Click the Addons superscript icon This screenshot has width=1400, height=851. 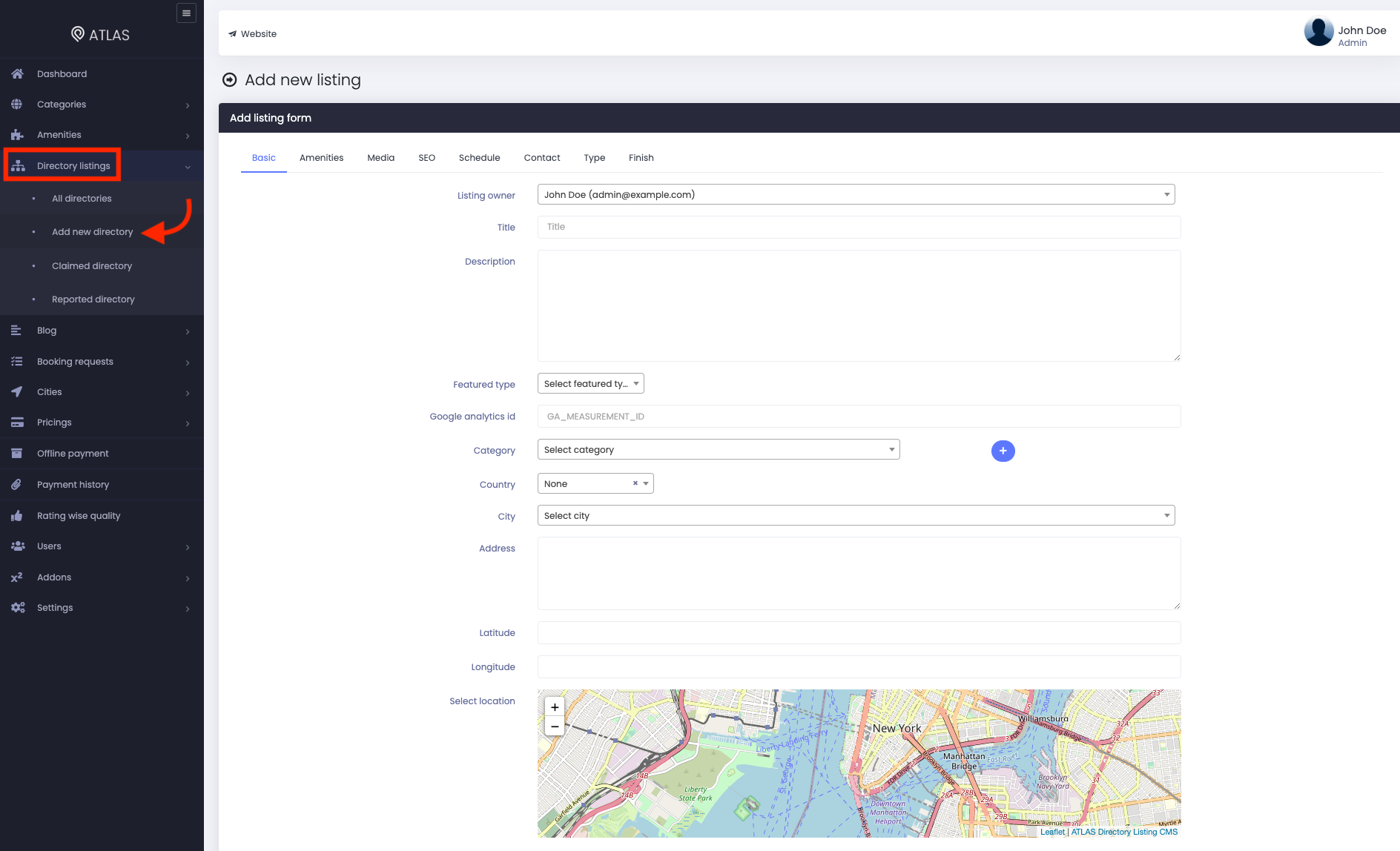16,577
